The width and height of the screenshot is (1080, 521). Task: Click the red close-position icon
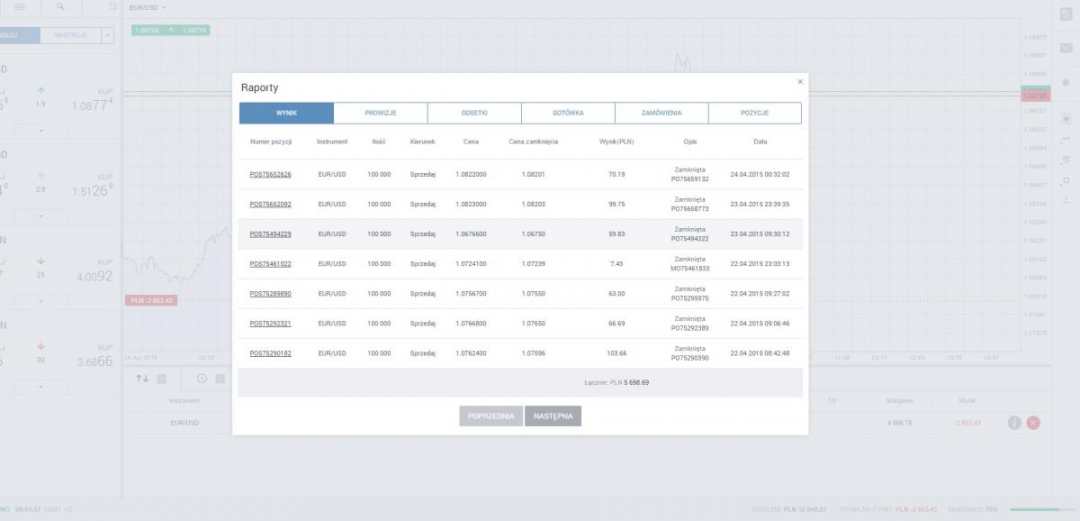point(1033,422)
